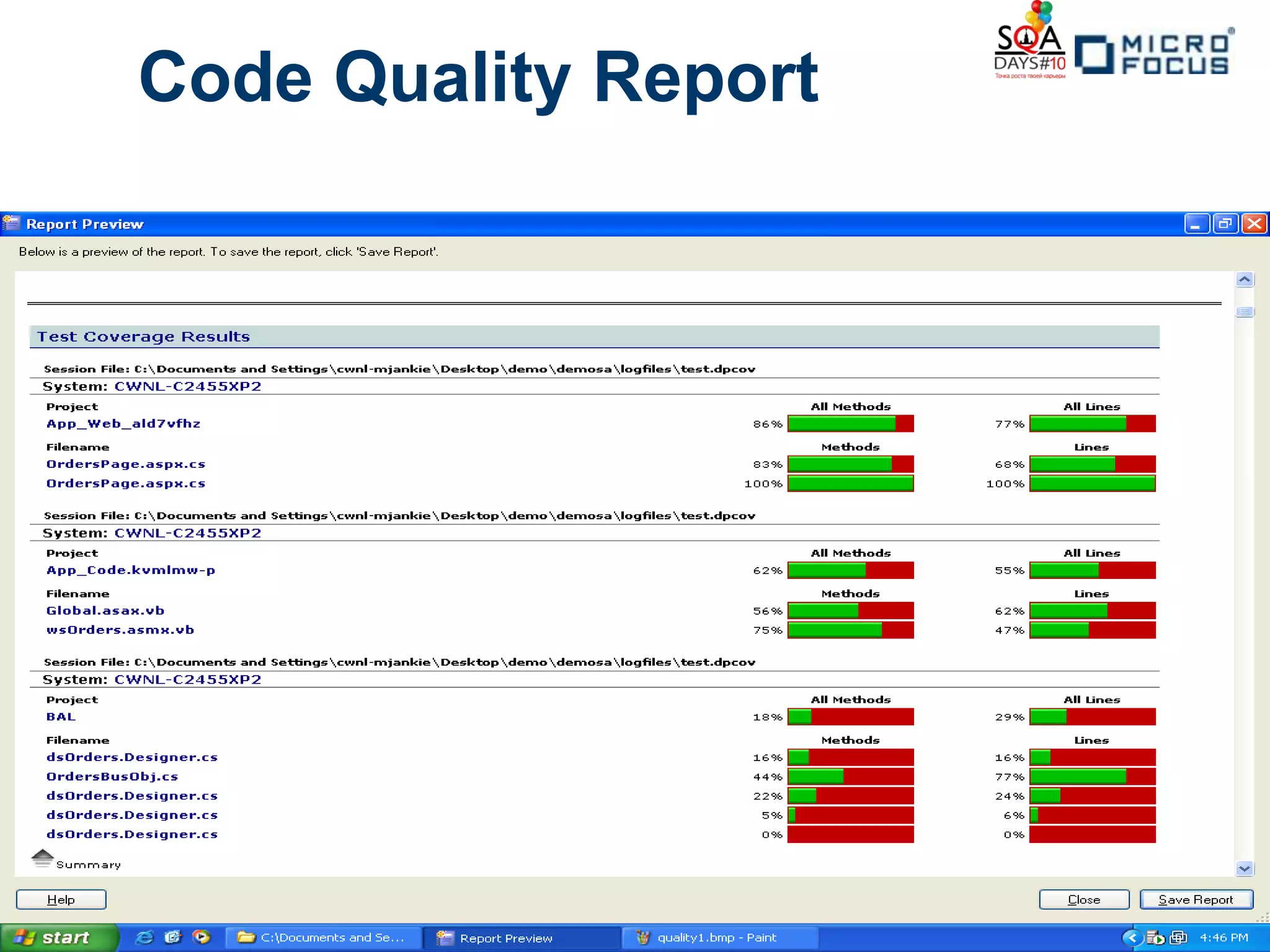Click the Report Preview title bar icon
This screenshot has height=952, width=1270.
point(11,223)
